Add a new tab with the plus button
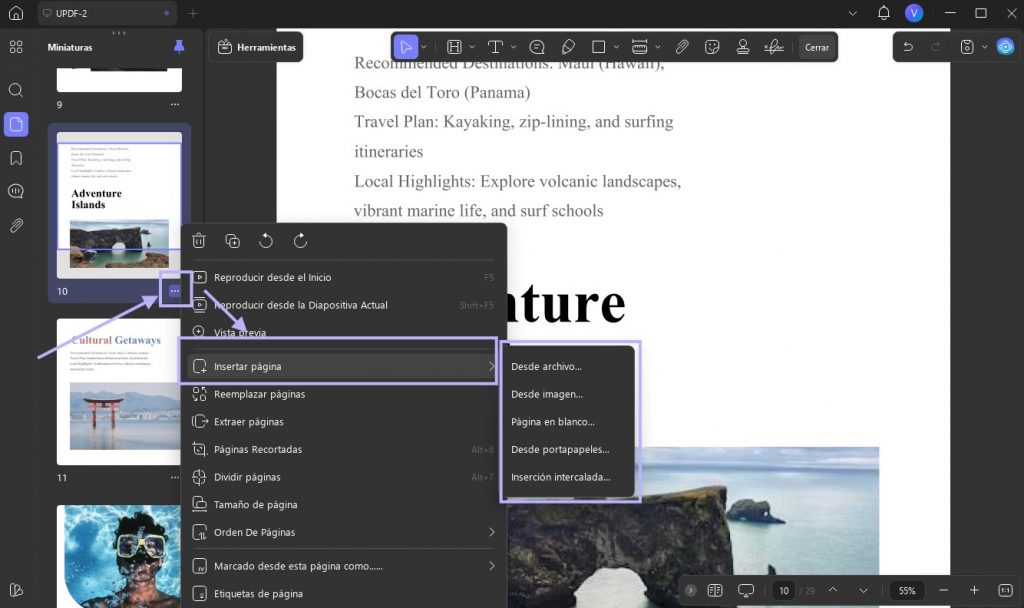 click(193, 13)
